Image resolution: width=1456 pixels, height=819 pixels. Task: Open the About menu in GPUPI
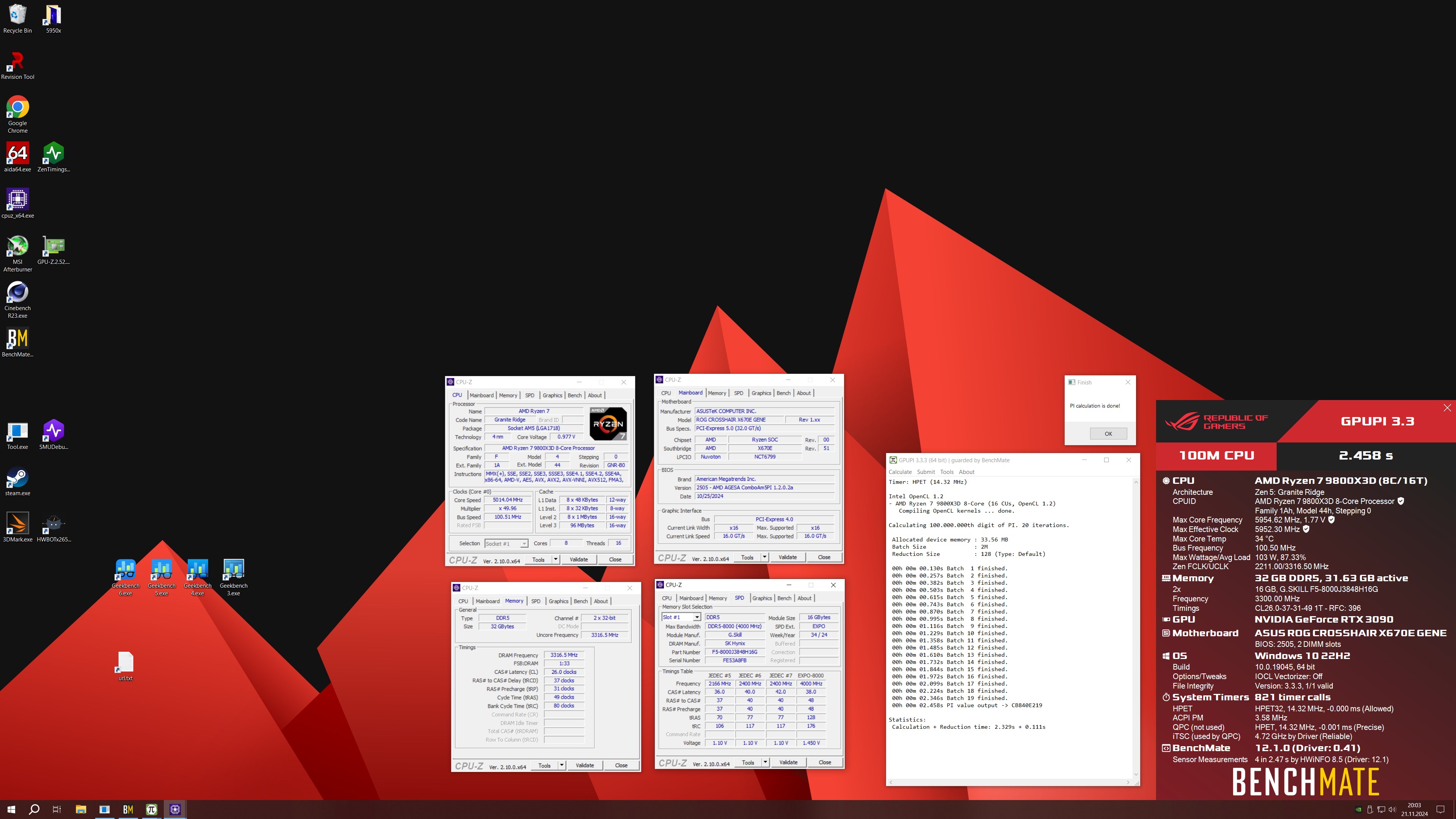(x=966, y=472)
